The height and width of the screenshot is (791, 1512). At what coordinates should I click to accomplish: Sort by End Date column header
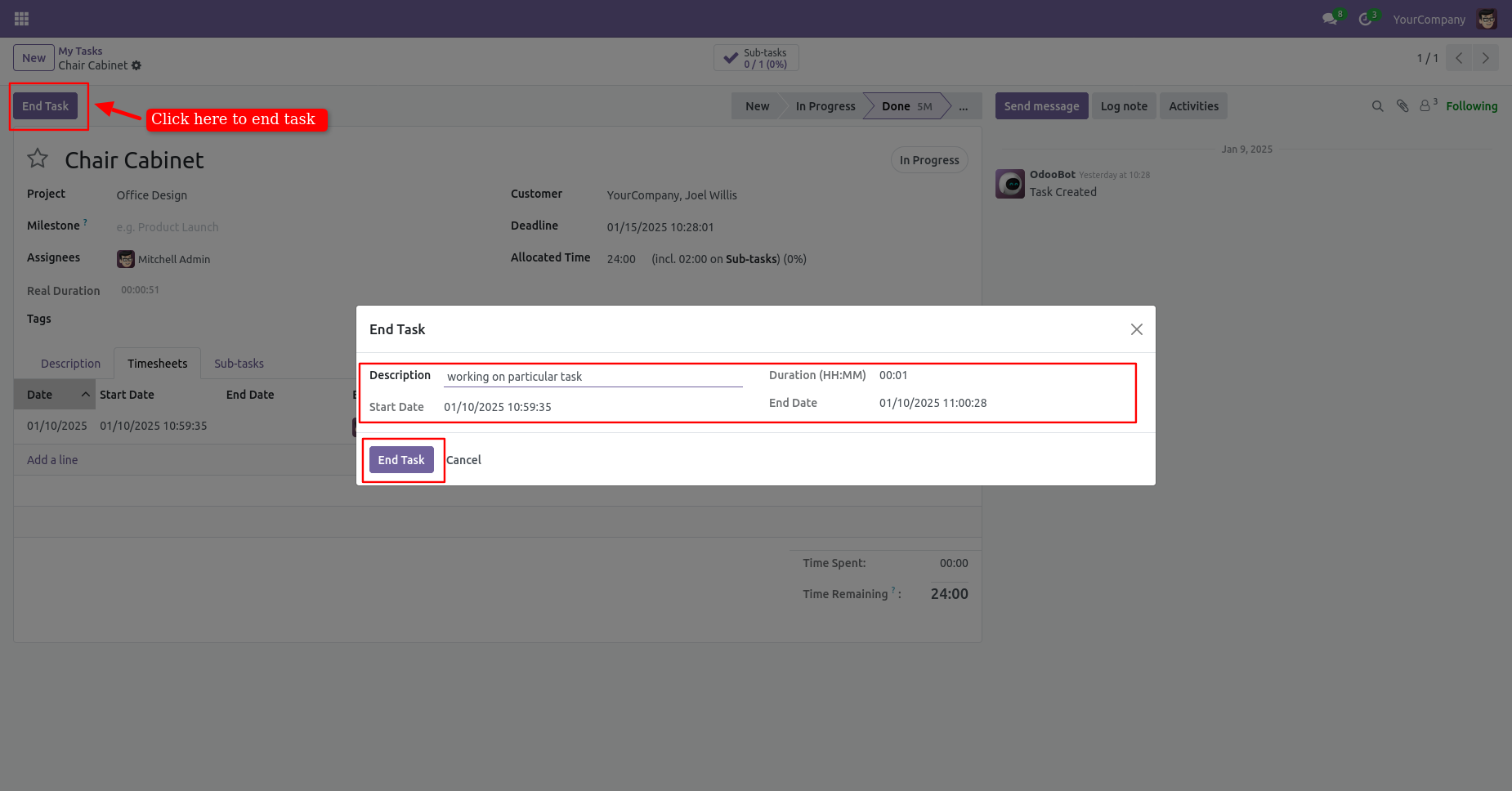point(250,395)
